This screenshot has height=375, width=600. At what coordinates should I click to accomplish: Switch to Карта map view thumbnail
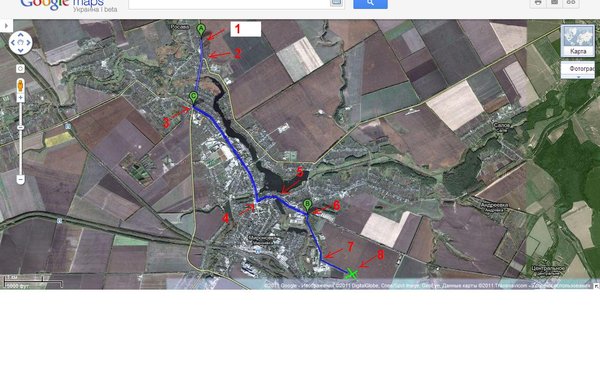[577, 41]
